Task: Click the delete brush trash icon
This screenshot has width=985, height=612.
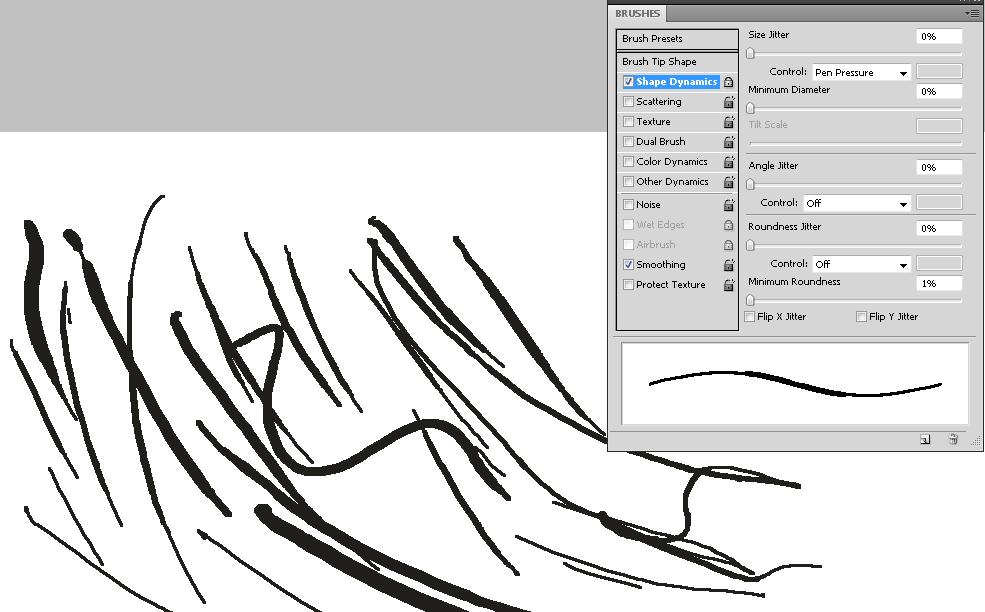Action: coord(953,439)
